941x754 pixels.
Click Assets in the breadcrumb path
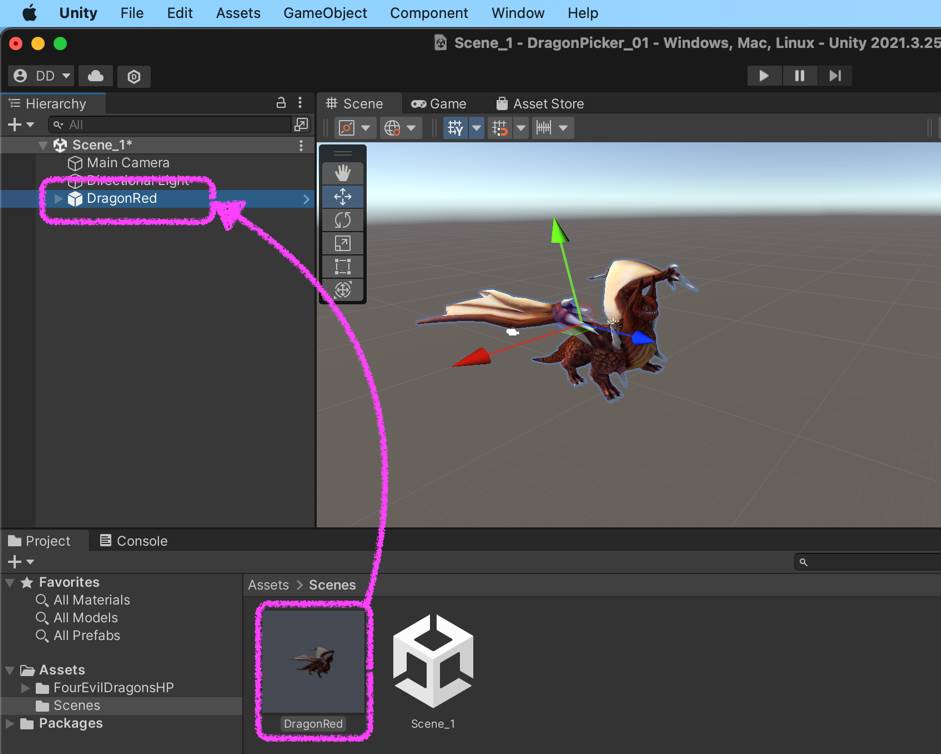tap(268, 585)
